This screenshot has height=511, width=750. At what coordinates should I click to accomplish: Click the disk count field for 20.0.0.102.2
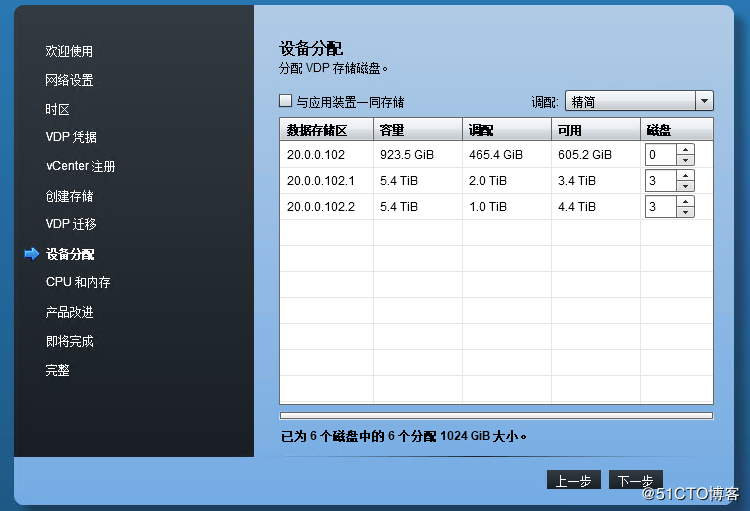(661, 206)
